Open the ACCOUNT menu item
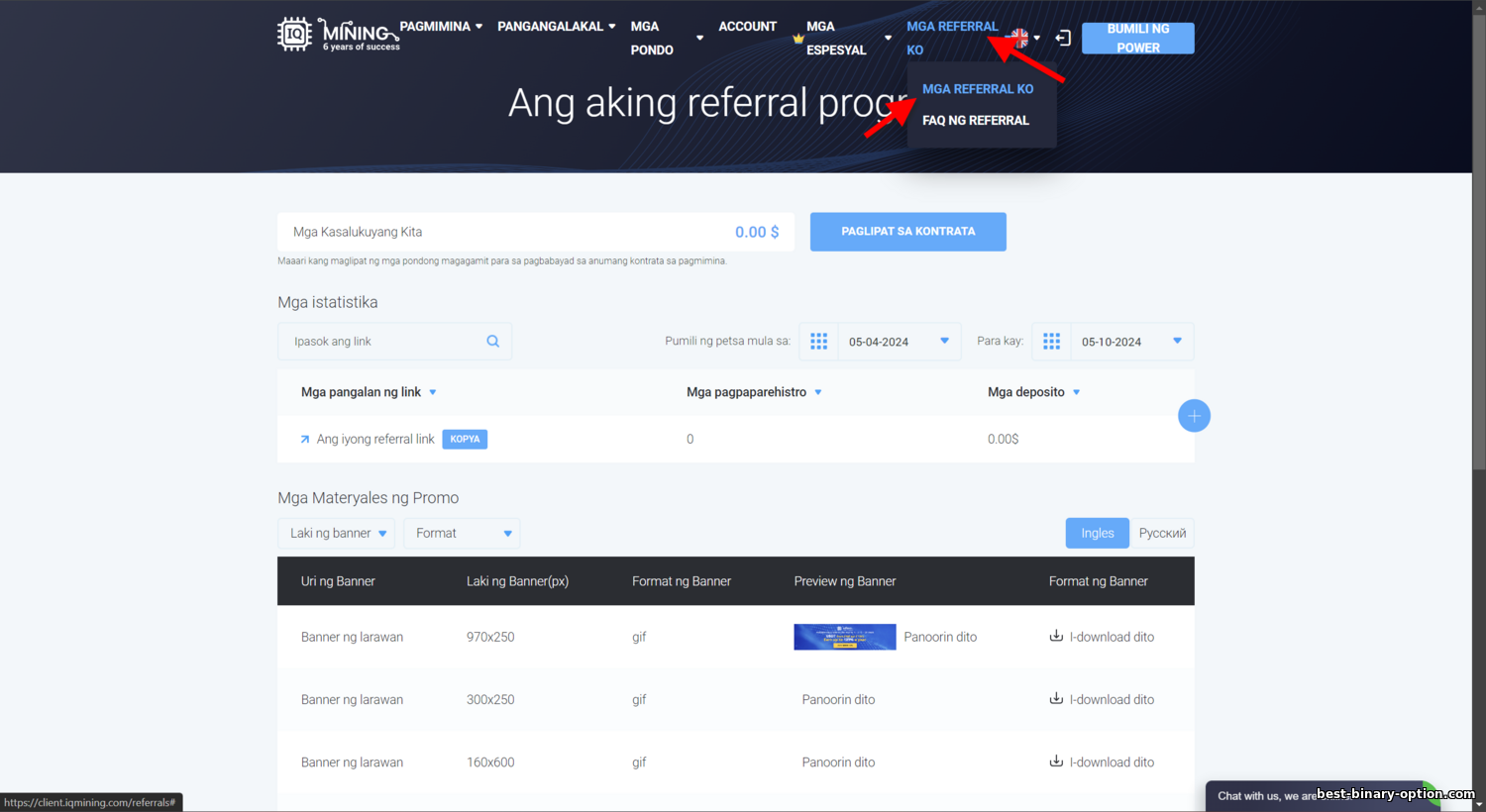 point(747,27)
